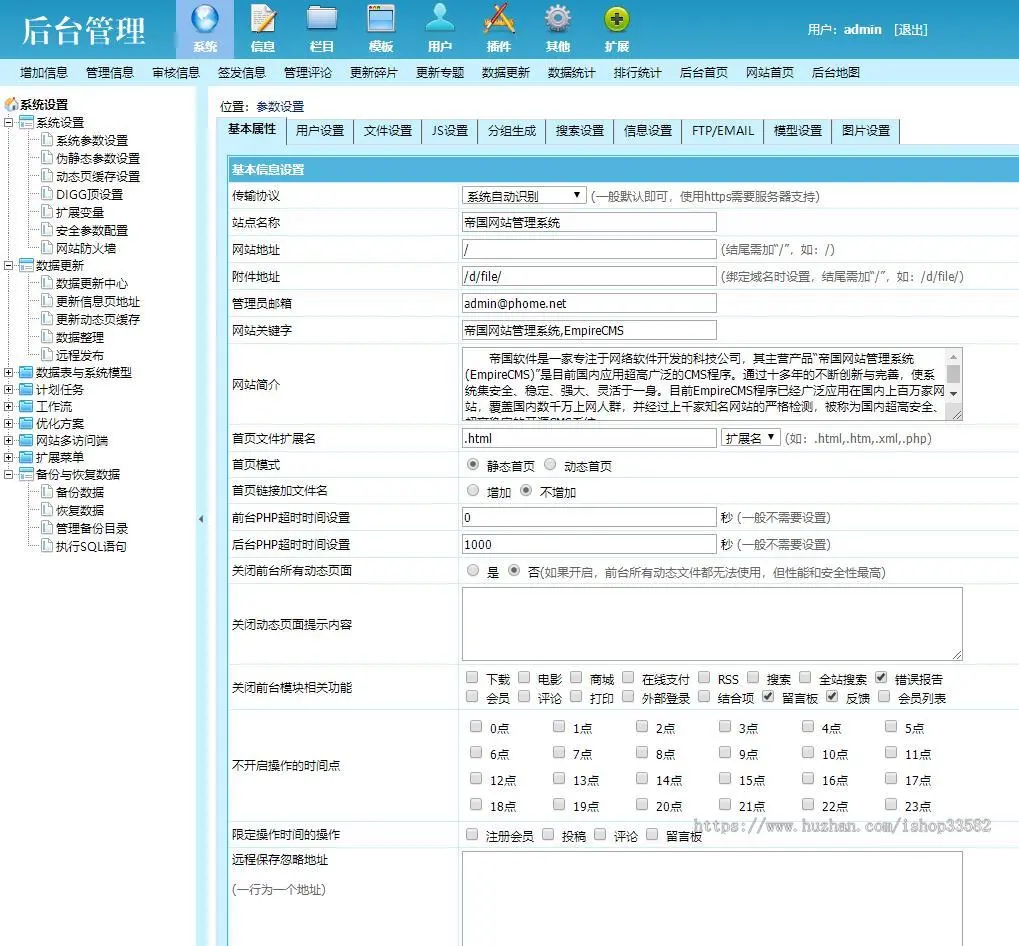Switch to the FTP/EMAIL tab
Screen dimensions: 1019x946
click(x=723, y=131)
